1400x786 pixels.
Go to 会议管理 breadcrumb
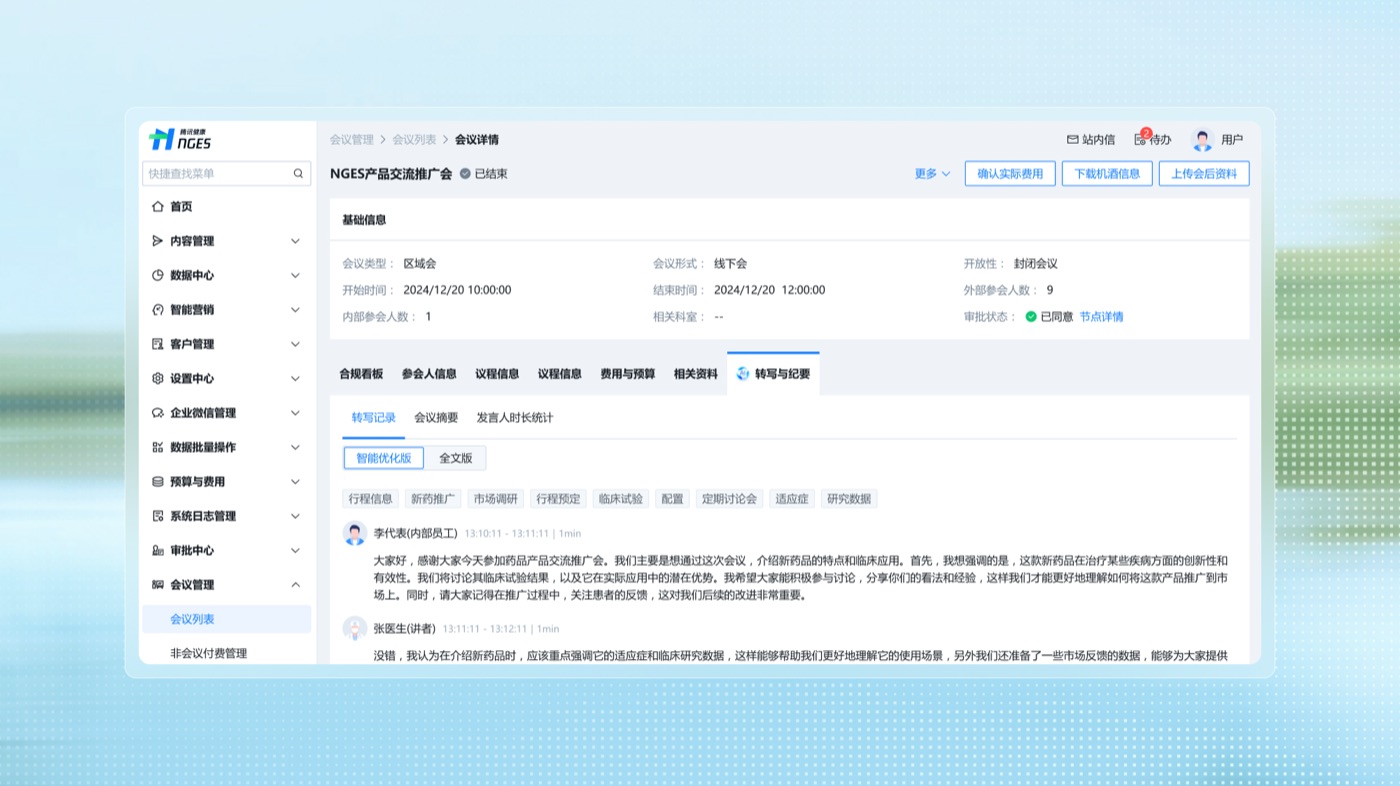pos(351,140)
